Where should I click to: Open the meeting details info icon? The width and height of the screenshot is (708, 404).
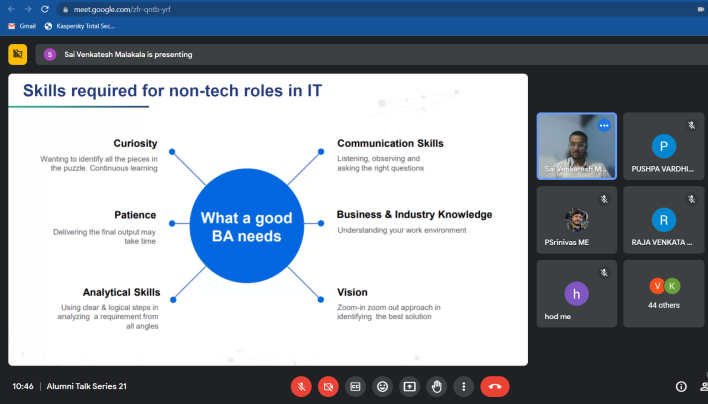pyautogui.click(x=681, y=386)
